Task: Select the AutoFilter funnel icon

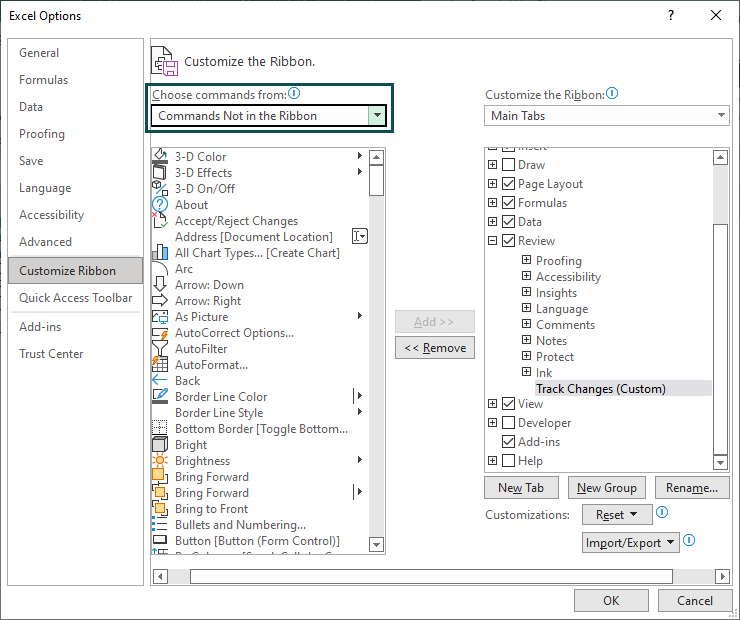Action: (160, 349)
